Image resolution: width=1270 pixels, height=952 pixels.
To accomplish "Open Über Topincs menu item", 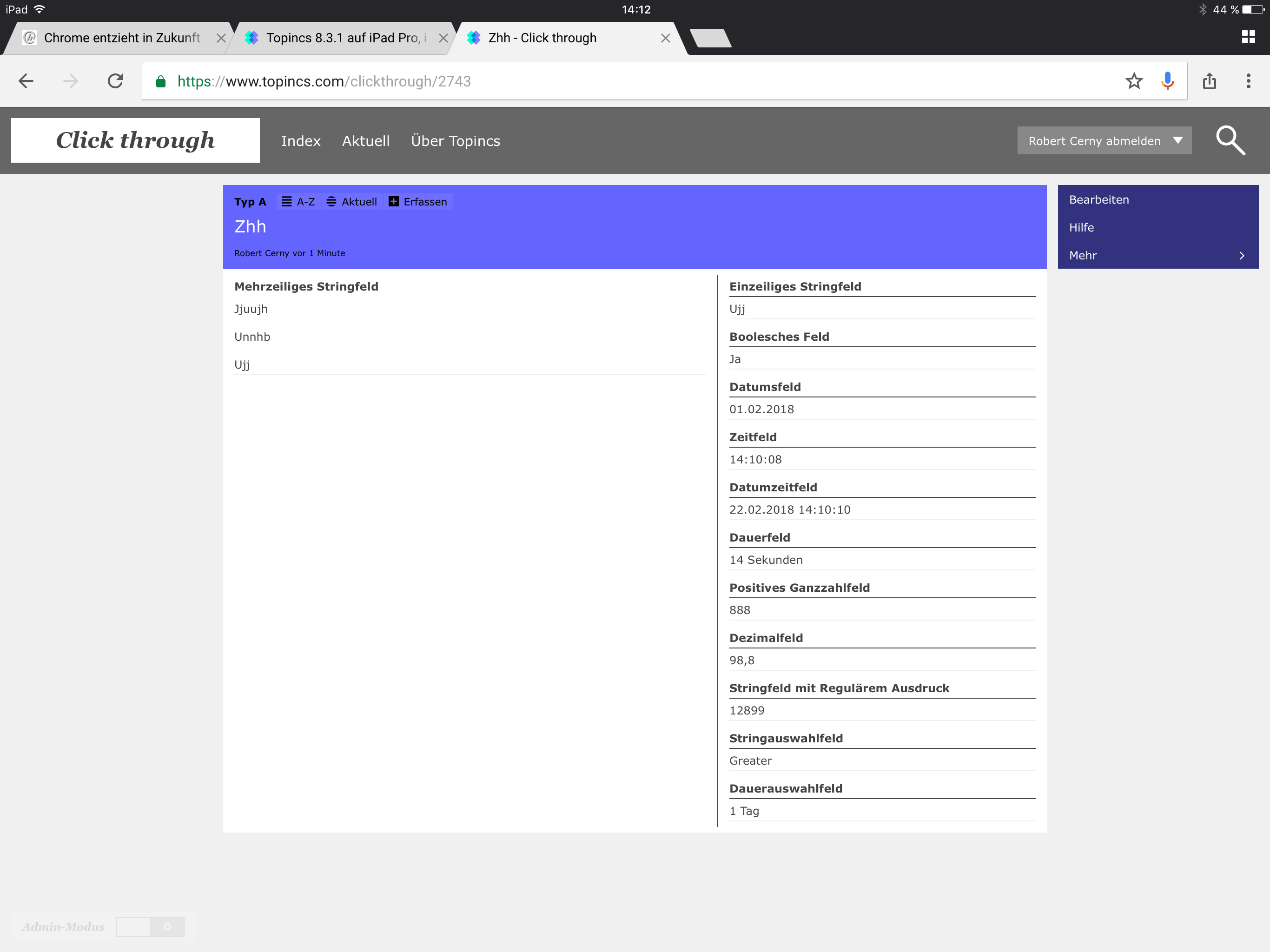I will tap(455, 141).
